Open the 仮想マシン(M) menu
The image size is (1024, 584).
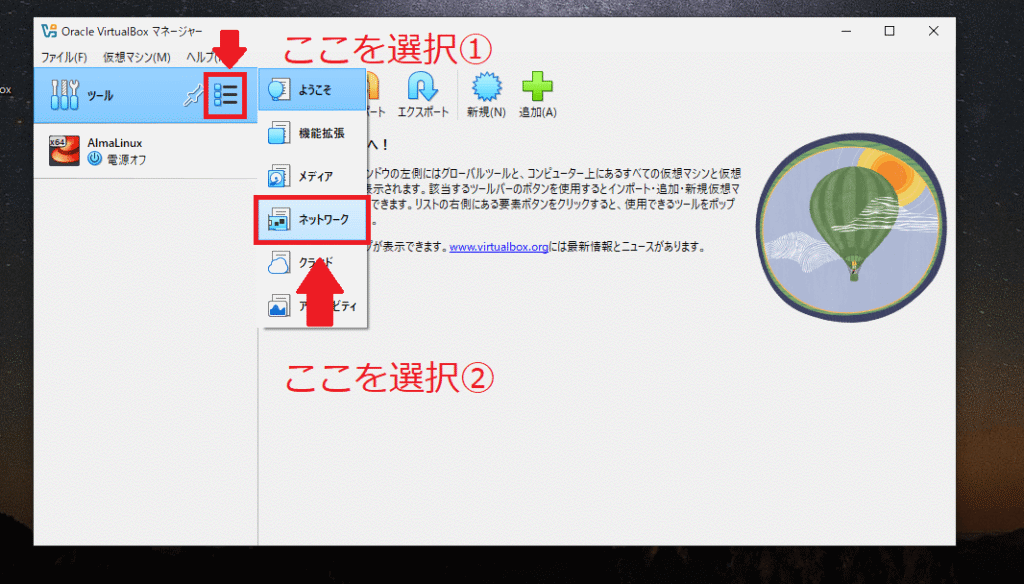click(x=136, y=57)
